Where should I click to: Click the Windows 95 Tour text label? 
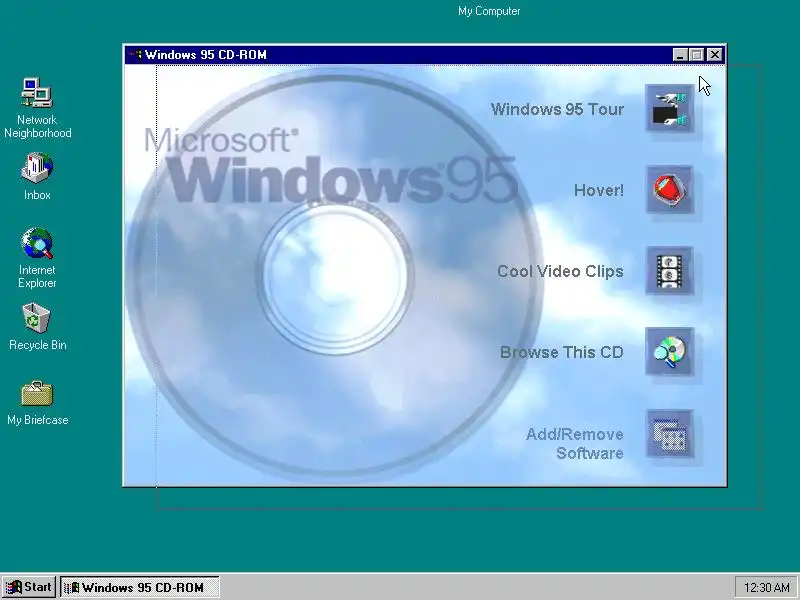point(557,109)
